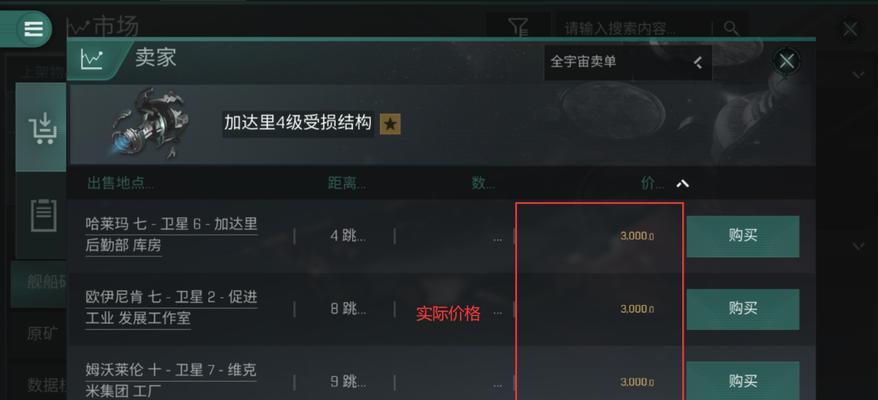Focus the 请输入搜索内容 search field
Screen dimensions: 878x400
coord(631,28)
